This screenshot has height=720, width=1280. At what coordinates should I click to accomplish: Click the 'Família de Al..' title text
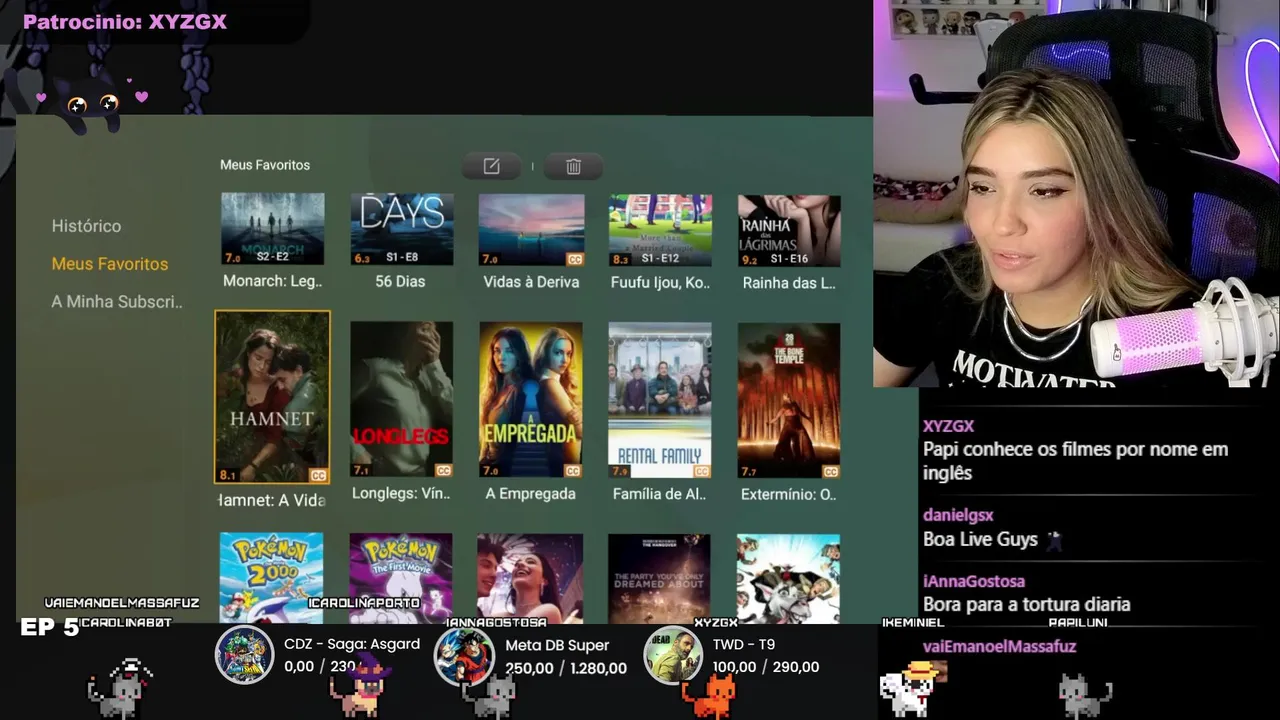coord(660,494)
